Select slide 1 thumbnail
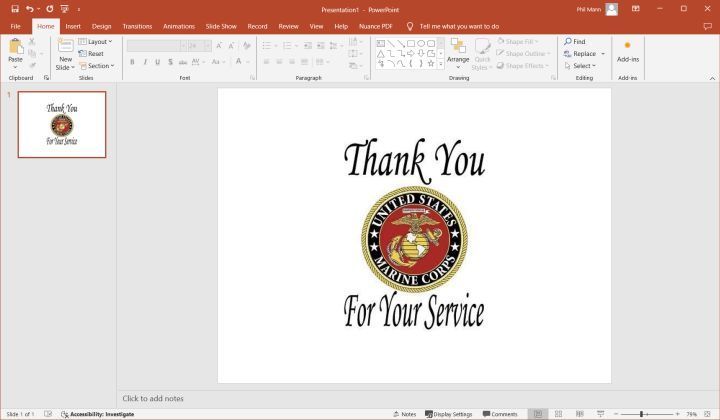 pos(61,124)
